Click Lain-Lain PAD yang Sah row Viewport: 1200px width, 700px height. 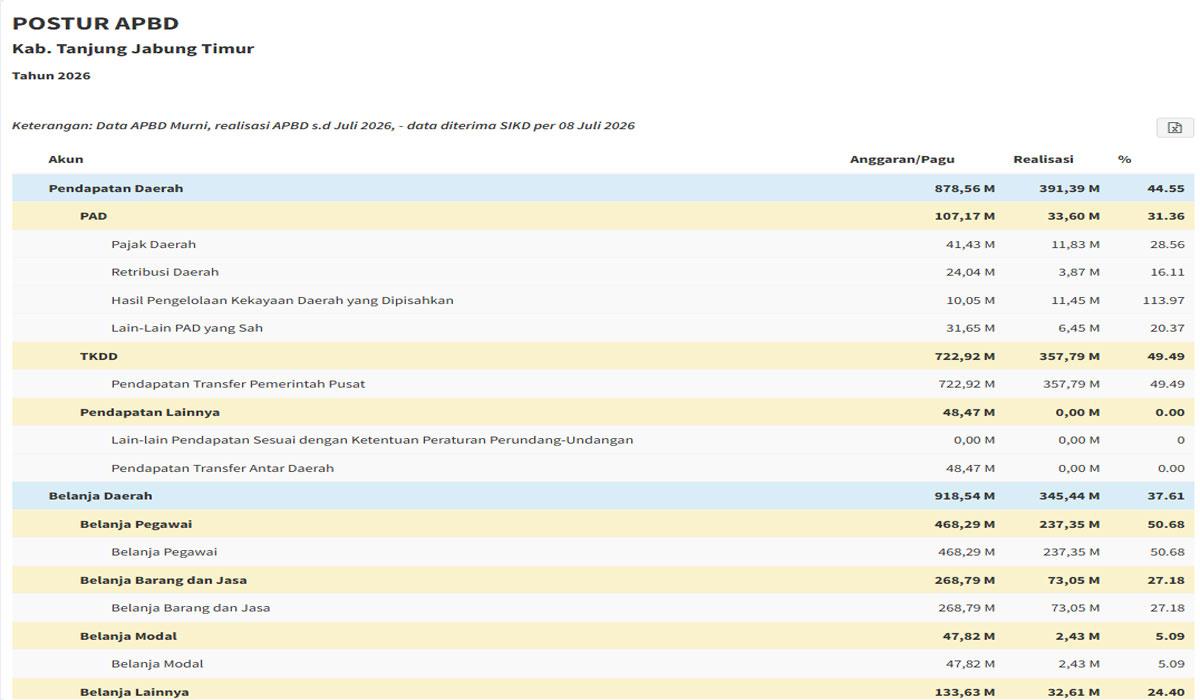pyautogui.click(x=604, y=328)
